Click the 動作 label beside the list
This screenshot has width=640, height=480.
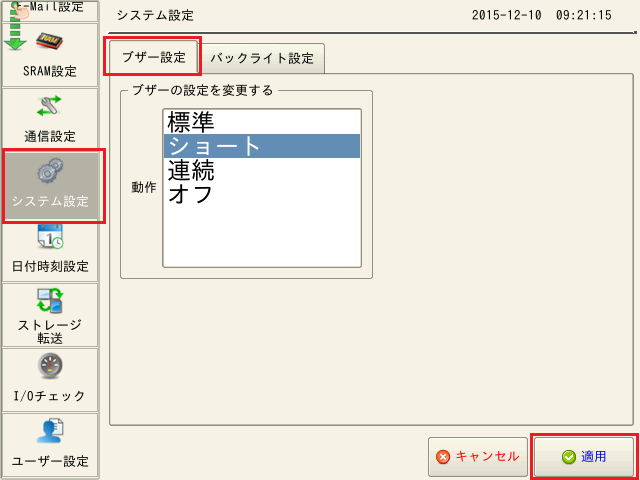pyautogui.click(x=144, y=187)
